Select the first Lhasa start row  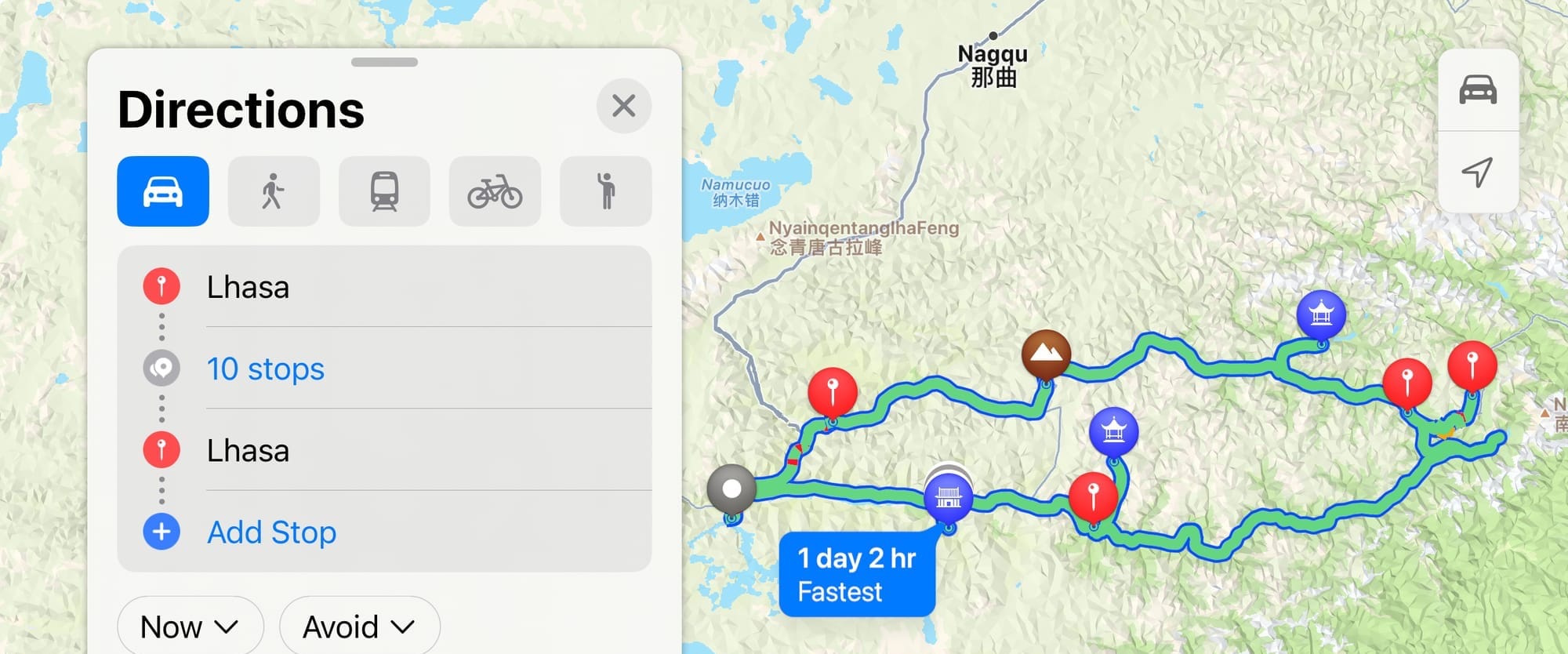(x=384, y=287)
